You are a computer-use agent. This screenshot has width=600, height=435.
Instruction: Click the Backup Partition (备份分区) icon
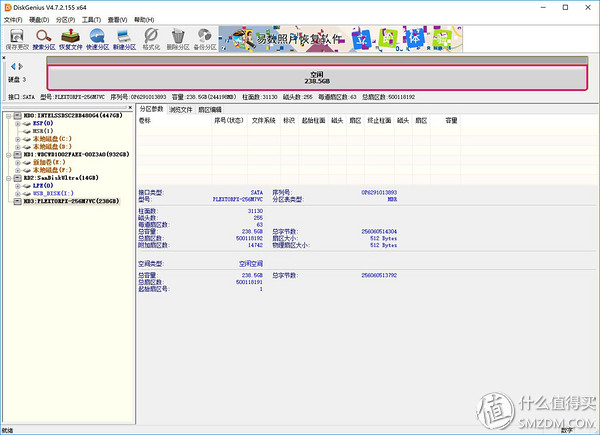(x=205, y=39)
